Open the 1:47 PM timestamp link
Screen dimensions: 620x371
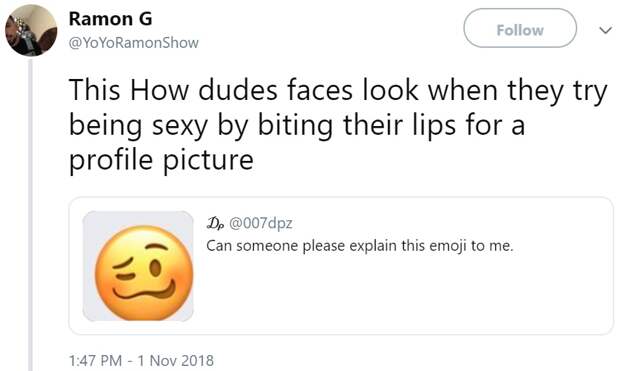point(95,361)
